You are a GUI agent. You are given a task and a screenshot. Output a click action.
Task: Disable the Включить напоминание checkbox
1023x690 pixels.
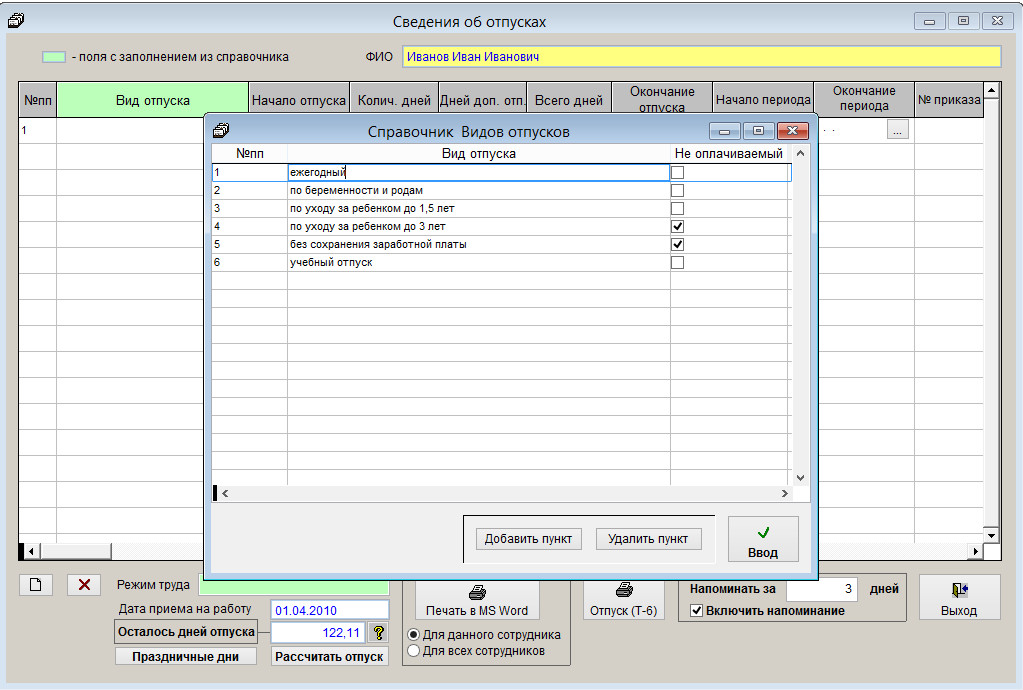[x=697, y=611]
